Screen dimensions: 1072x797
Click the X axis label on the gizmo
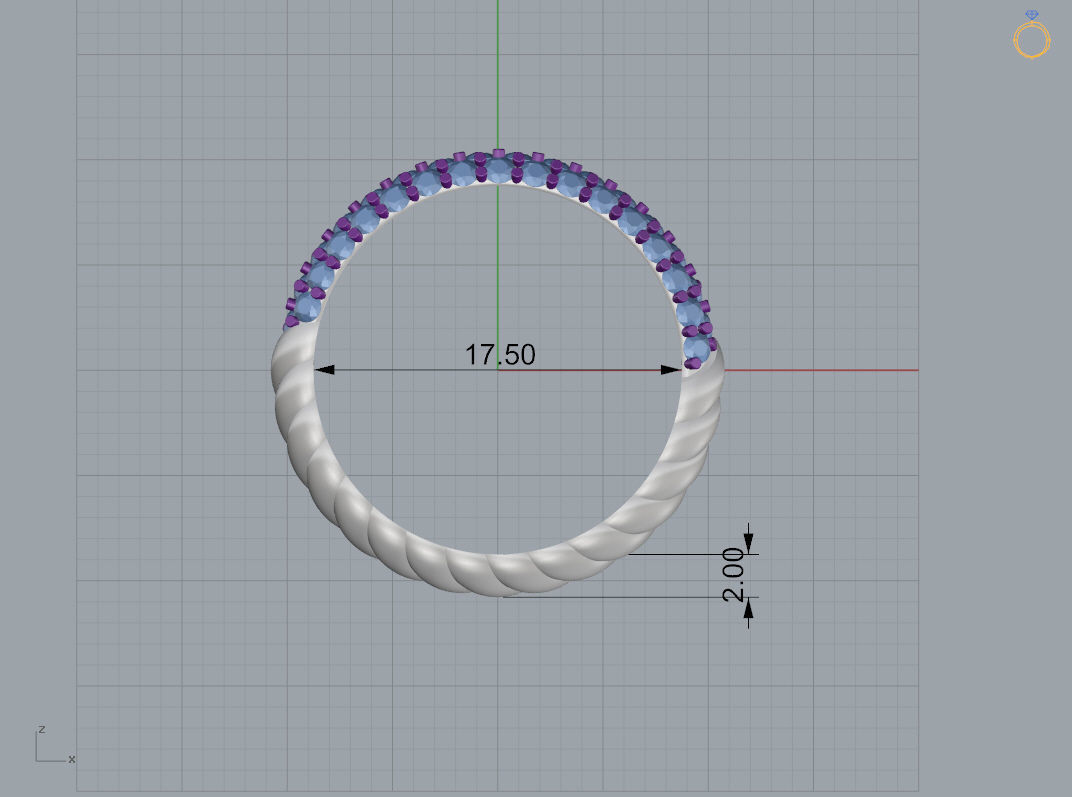(71, 759)
